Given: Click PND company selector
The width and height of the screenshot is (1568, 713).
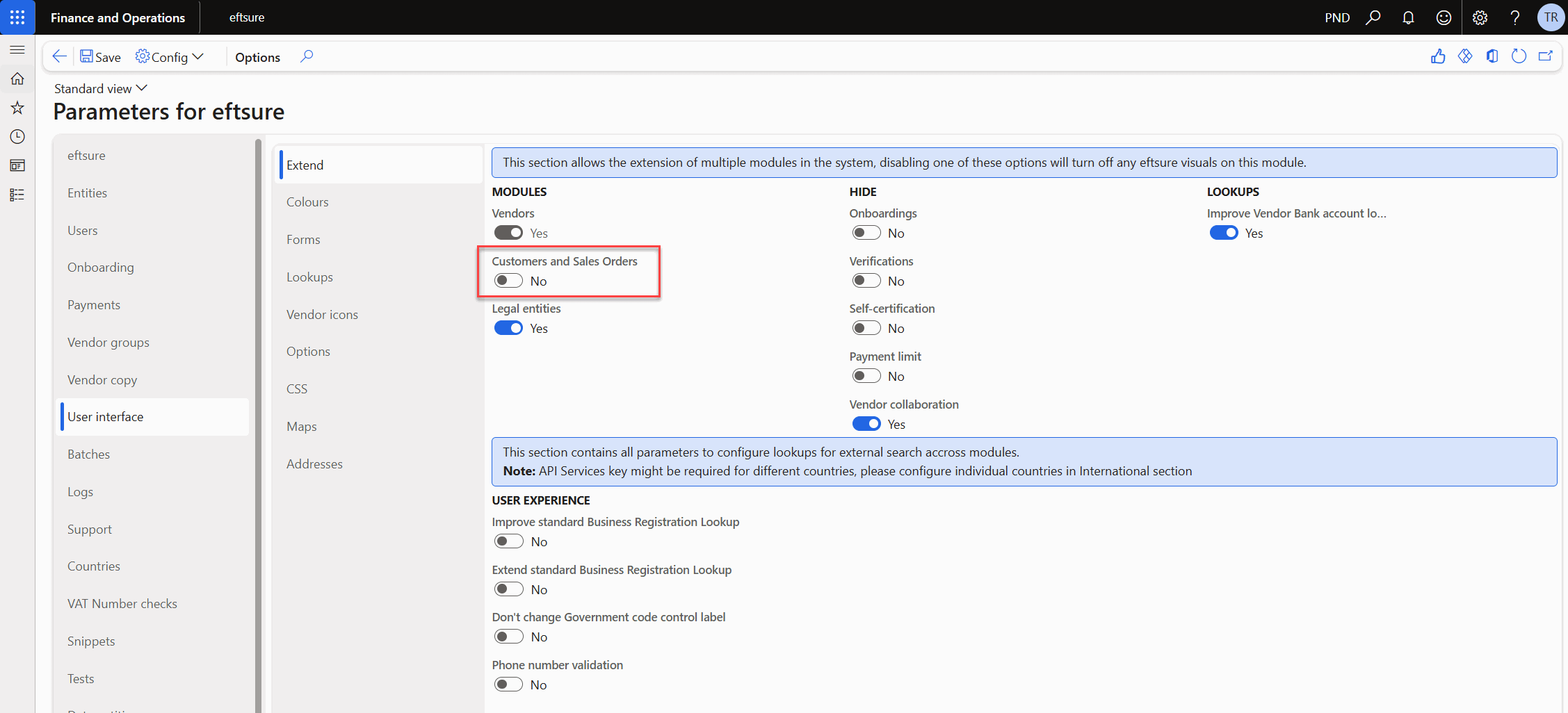Looking at the screenshot, I should (1337, 17).
